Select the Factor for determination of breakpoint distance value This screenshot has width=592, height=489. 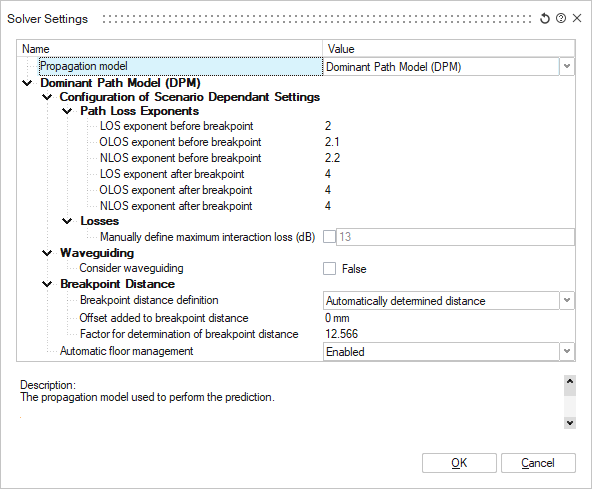(341, 334)
